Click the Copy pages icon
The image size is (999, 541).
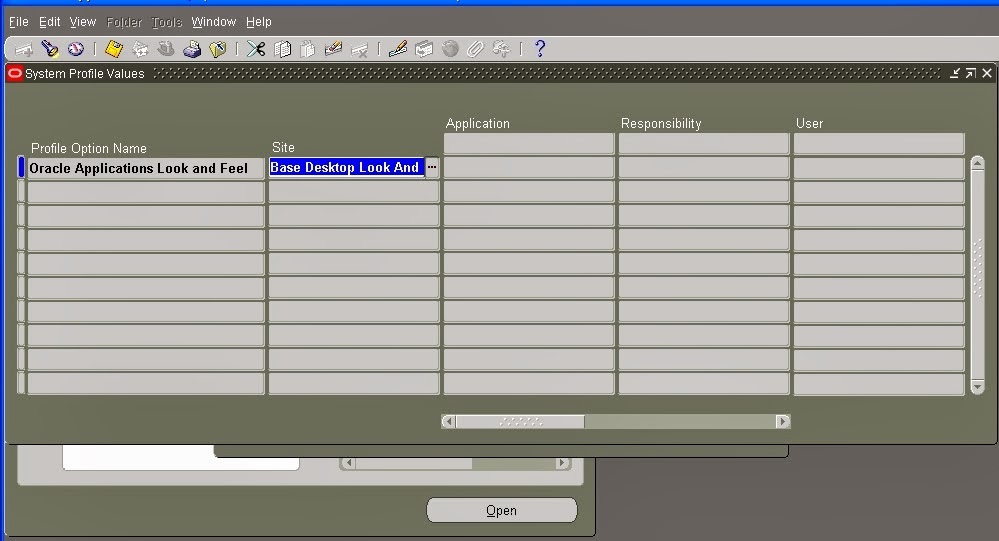click(x=282, y=49)
